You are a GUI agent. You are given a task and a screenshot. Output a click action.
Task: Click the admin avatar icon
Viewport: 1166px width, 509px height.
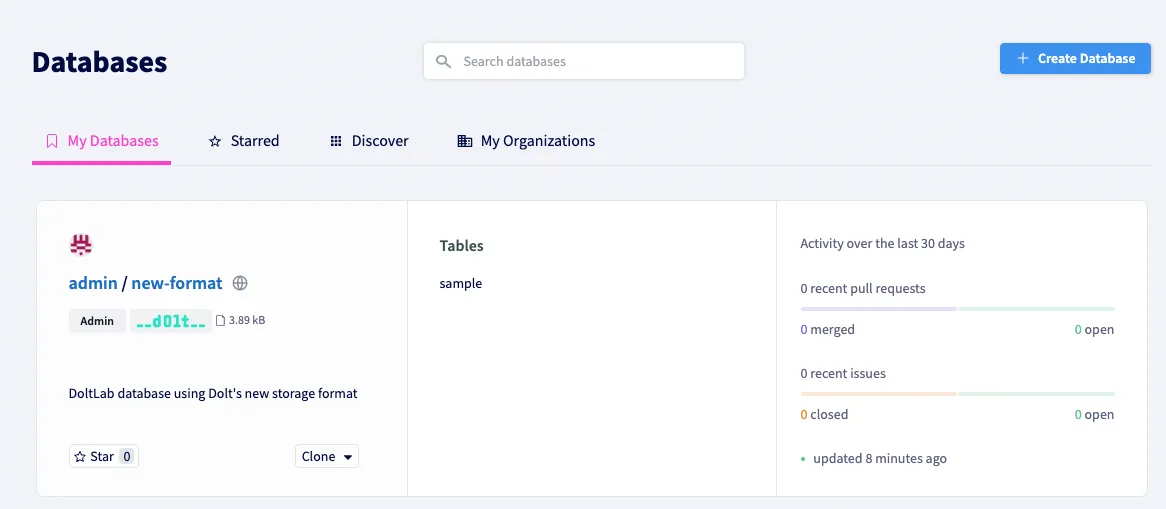[x=81, y=245]
